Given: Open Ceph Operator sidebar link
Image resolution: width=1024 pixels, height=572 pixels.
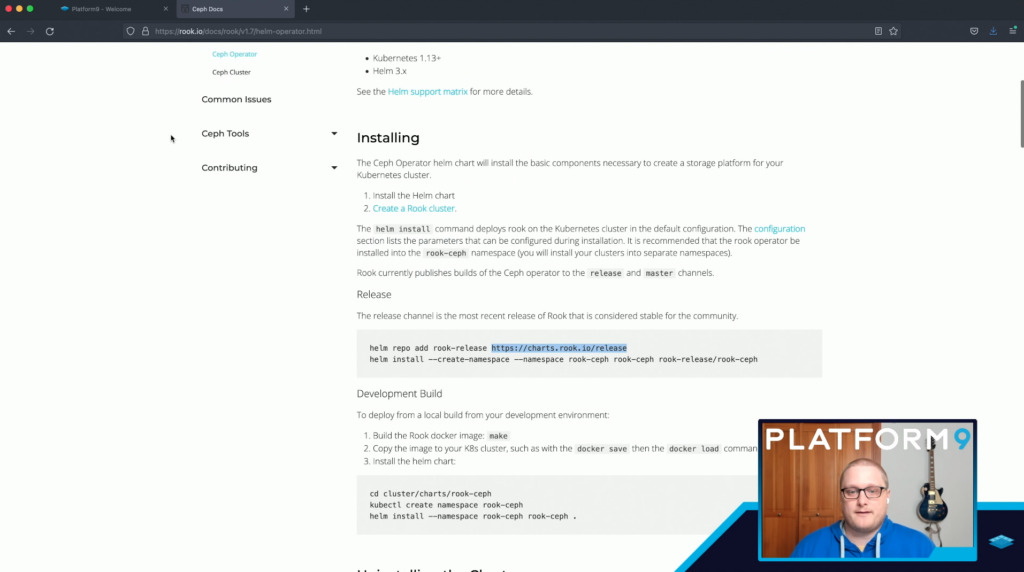Looking at the screenshot, I should coord(234,54).
